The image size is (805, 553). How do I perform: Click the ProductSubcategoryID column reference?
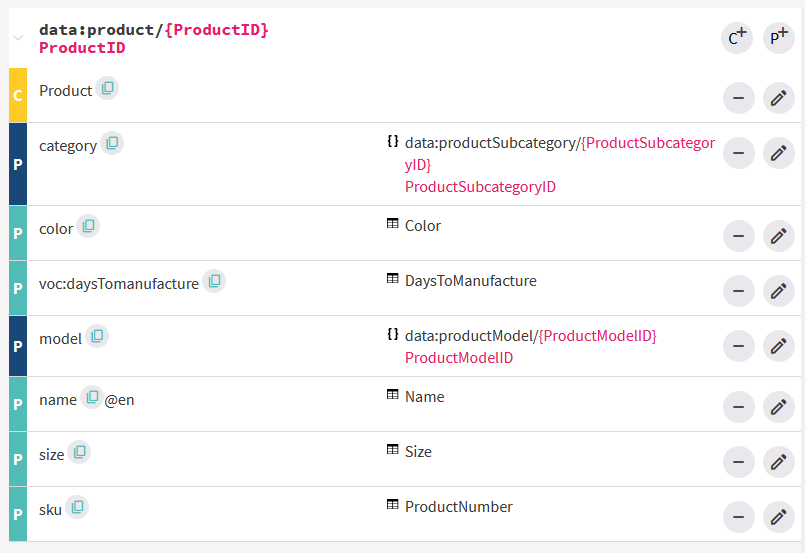[480, 187]
